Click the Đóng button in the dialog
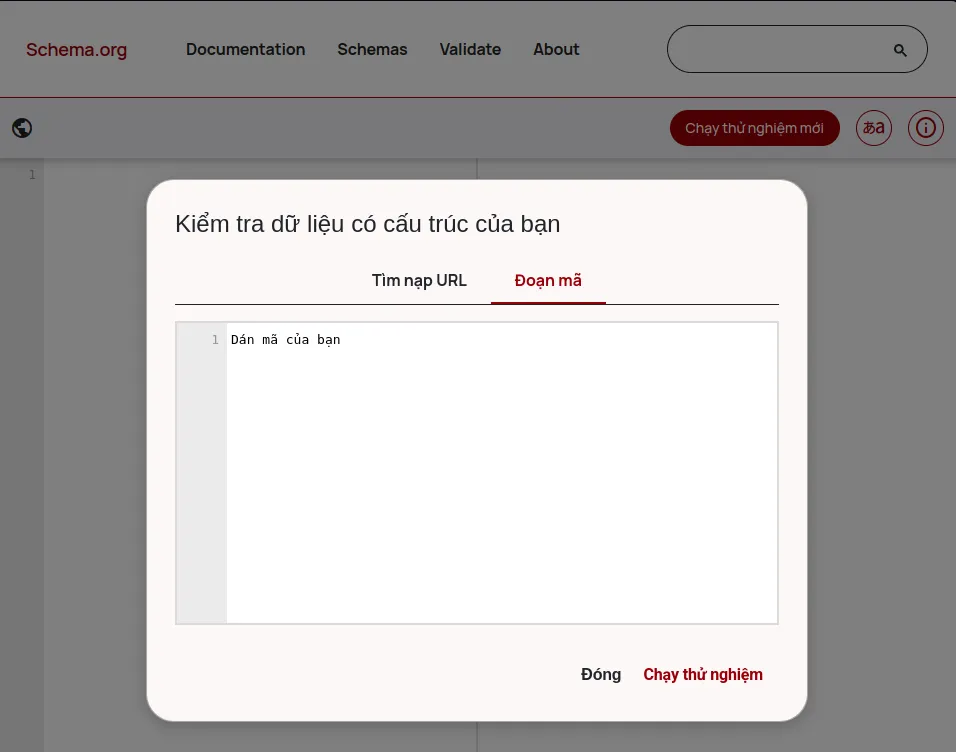This screenshot has width=956, height=752. click(x=600, y=674)
